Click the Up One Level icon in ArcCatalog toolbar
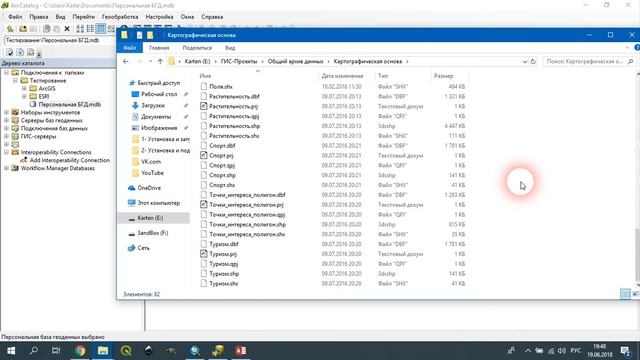The width and height of the screenshot is (640, 360). (10, 29)
